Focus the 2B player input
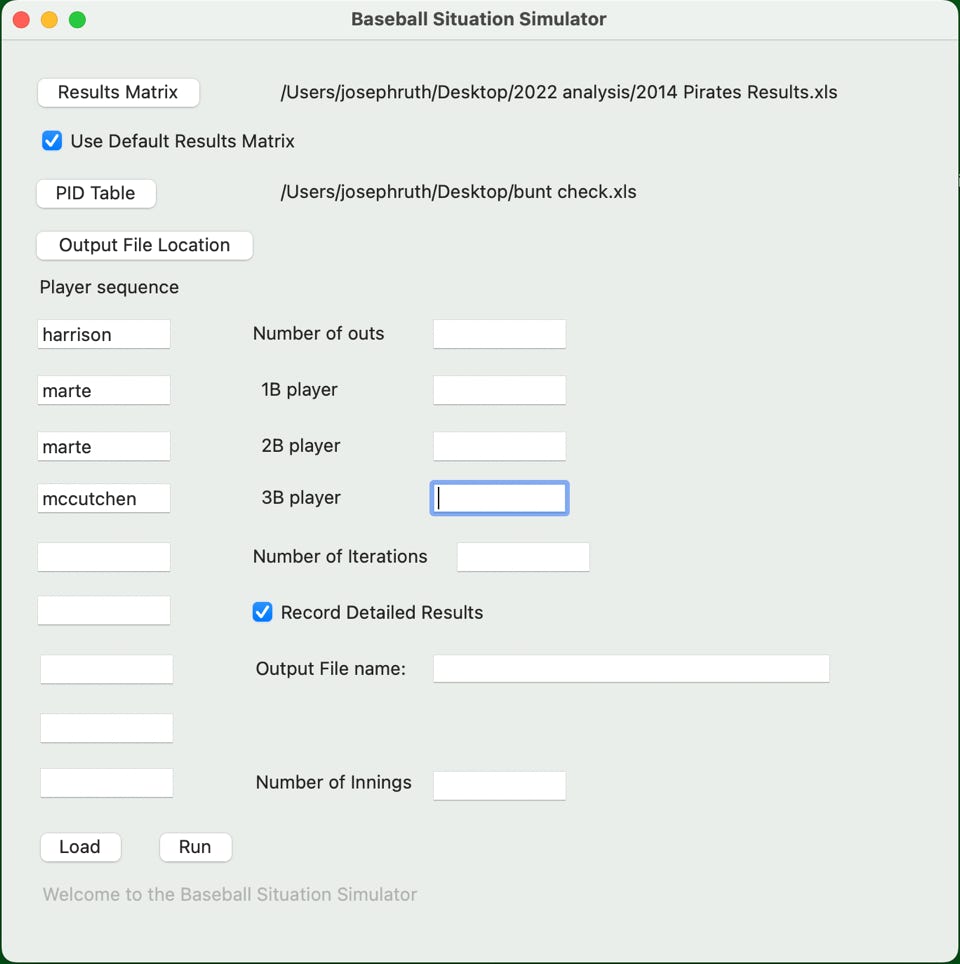The image size is (960, 964). [499, 446]
